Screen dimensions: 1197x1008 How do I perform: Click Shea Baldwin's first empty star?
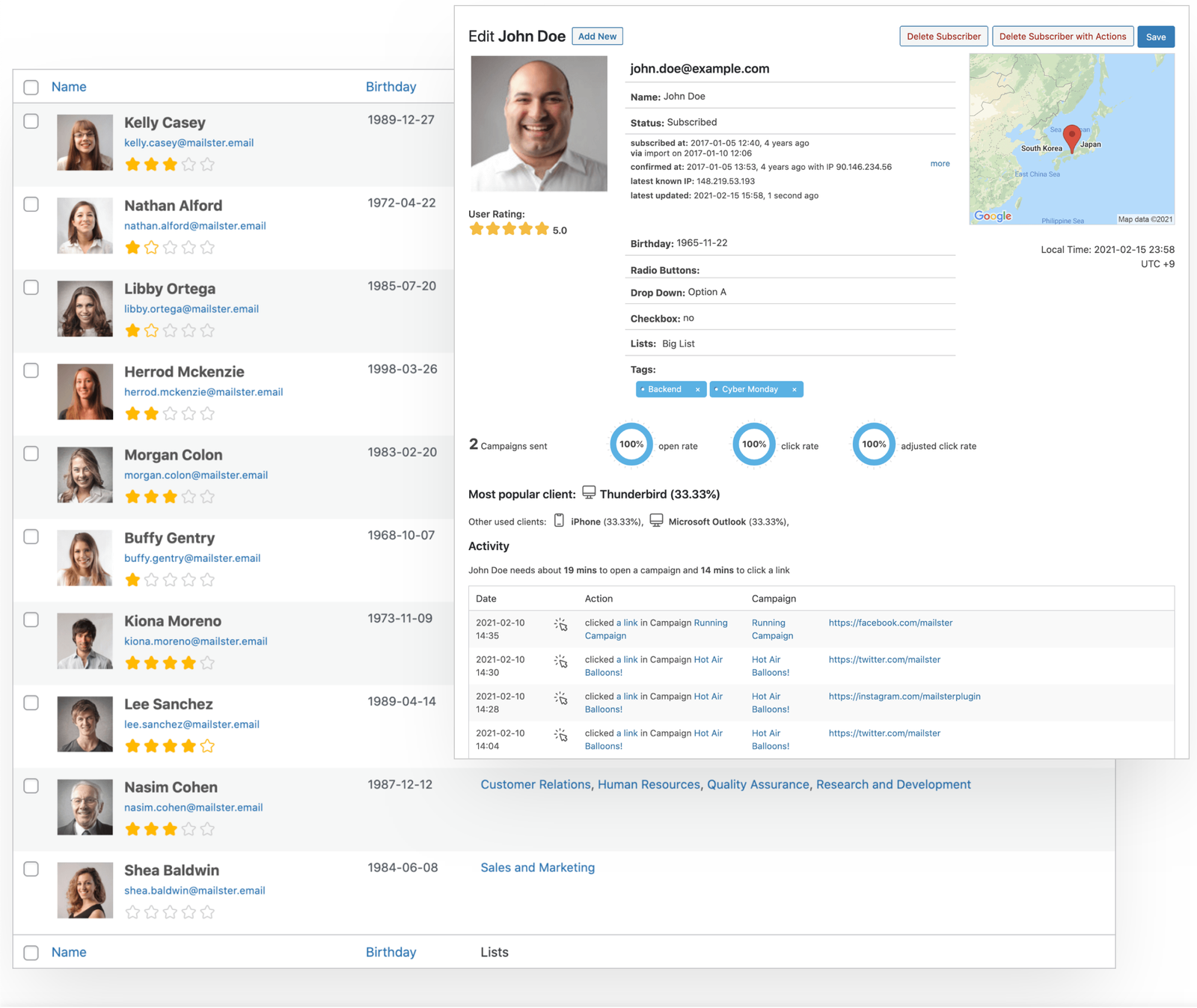coord(133,912)
